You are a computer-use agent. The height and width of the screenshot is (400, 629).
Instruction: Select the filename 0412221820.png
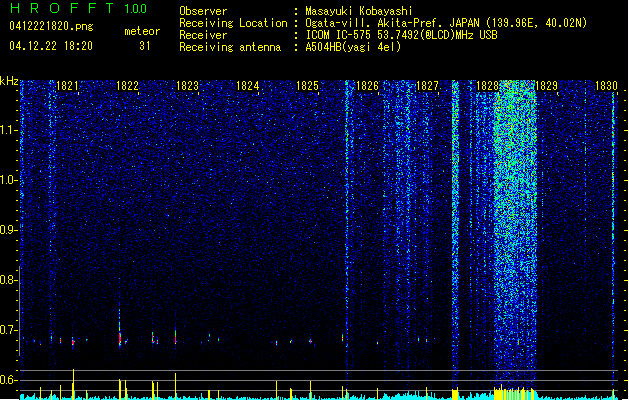click(x=51, y=26)
